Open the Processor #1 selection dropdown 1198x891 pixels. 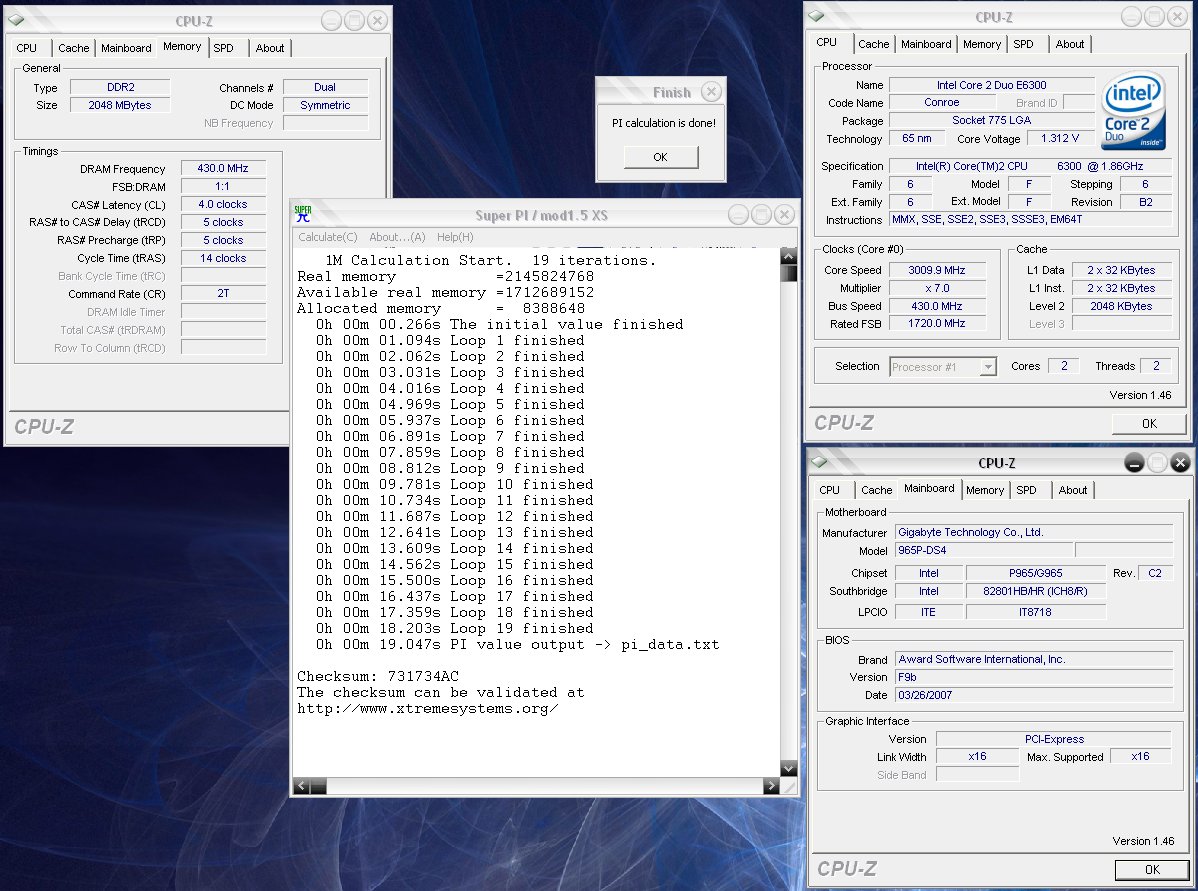click(988, 367)
